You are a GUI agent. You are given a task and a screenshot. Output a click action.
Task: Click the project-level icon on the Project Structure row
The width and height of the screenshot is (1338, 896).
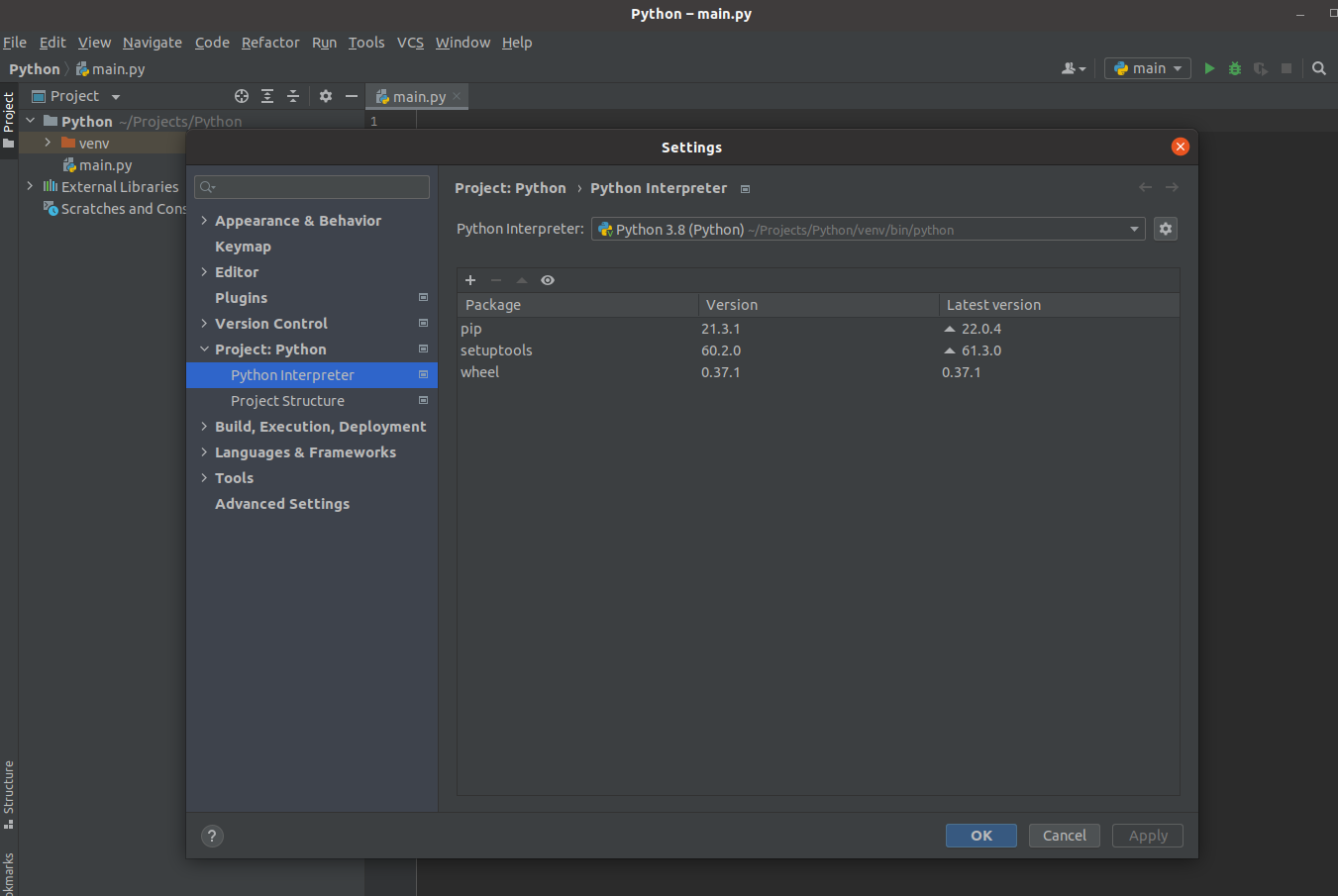[424, 400]
